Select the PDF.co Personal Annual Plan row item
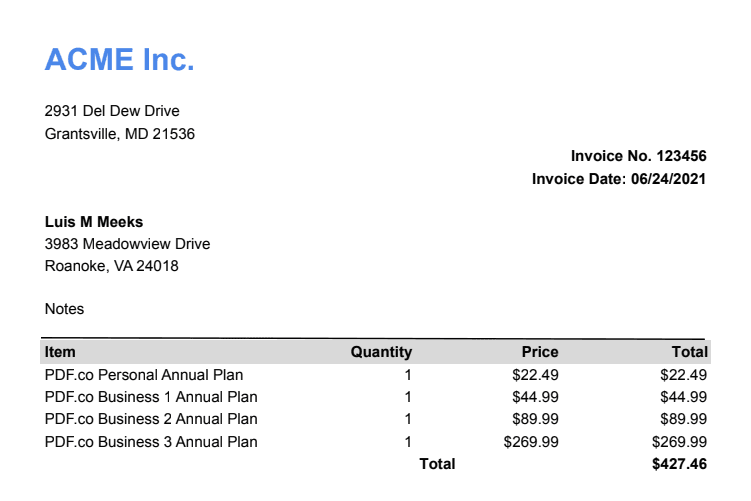Image resolution: width=751 pixels, height=501 pixels. 144,375
